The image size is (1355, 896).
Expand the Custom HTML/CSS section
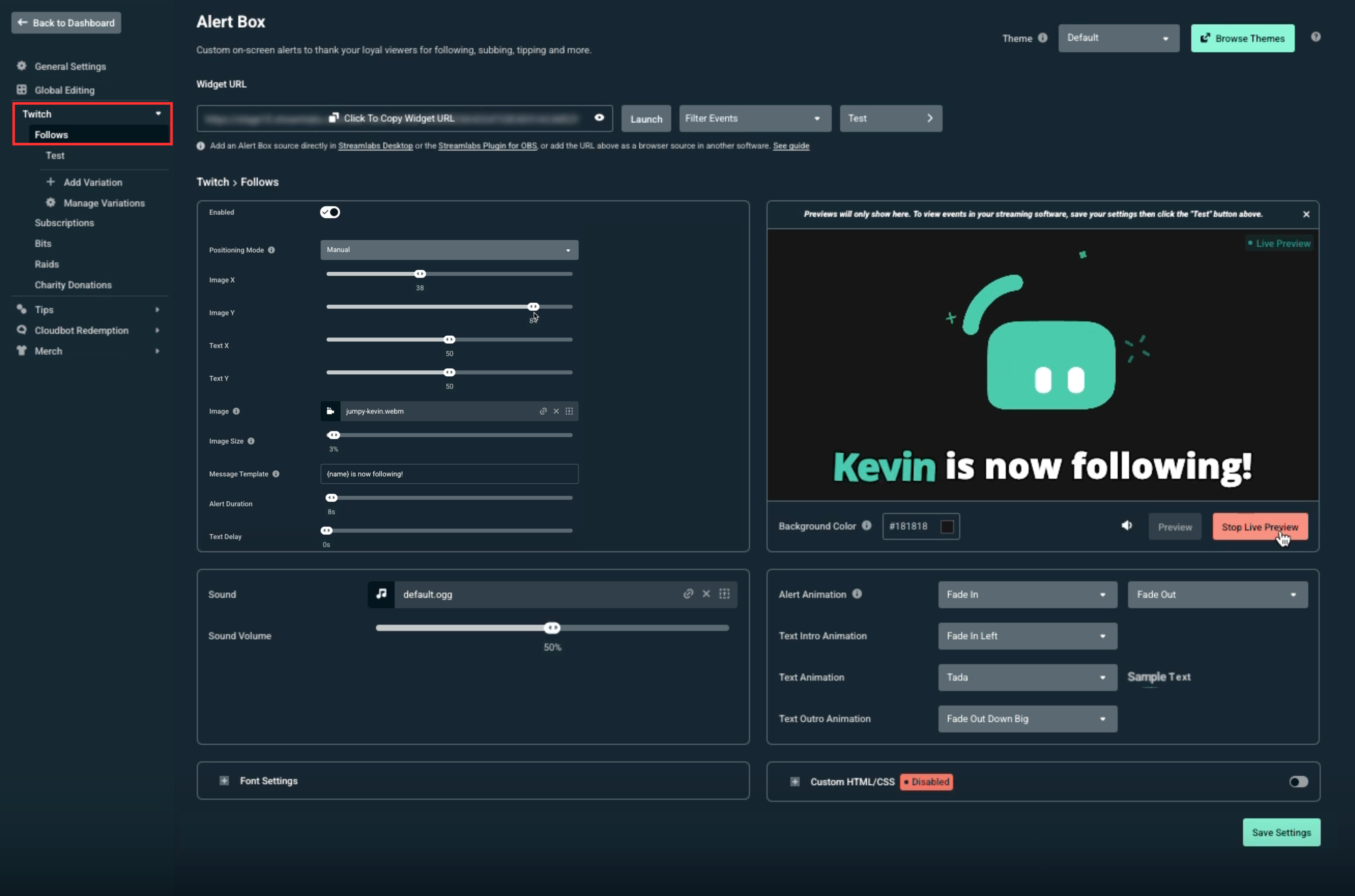coord(795,781)
